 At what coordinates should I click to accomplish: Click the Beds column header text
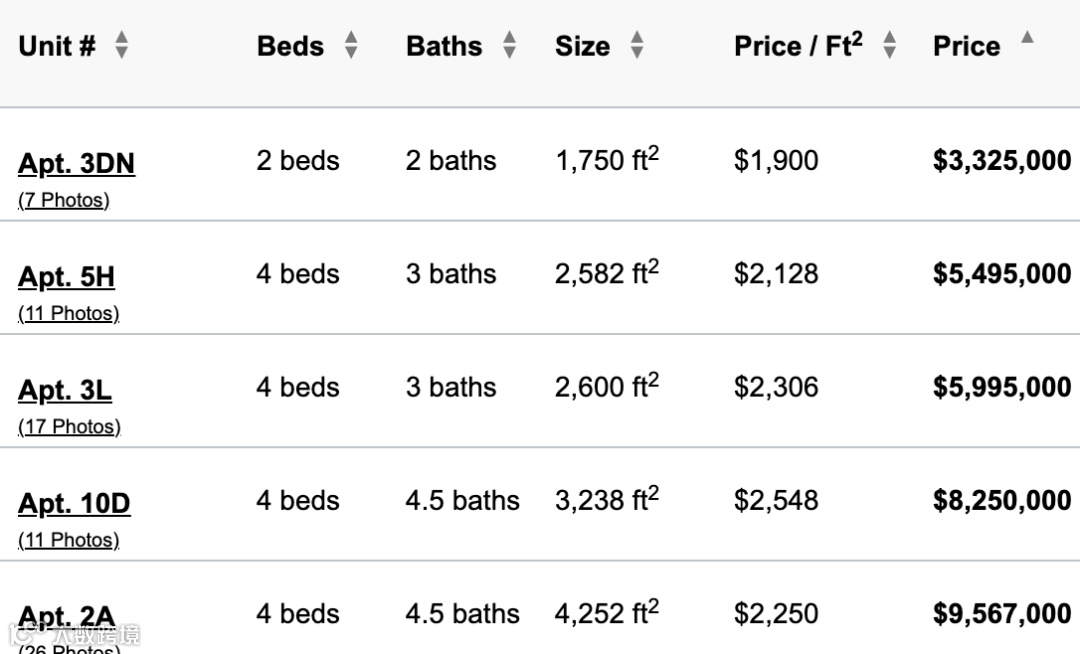coord(290,46)
